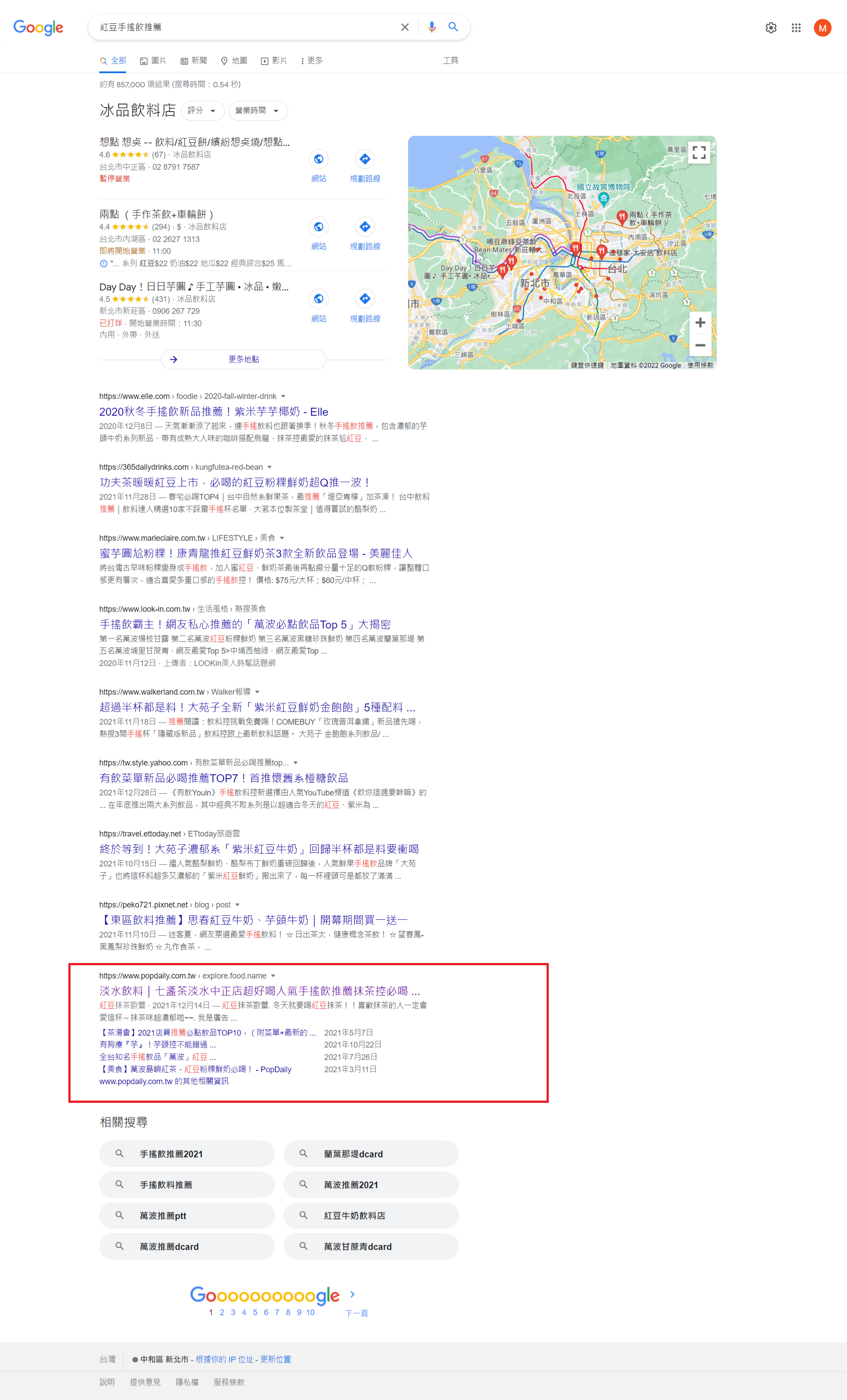Screen dimensions: 847x1400
Task: Submit search with magnifier icon
Action: 453,27
